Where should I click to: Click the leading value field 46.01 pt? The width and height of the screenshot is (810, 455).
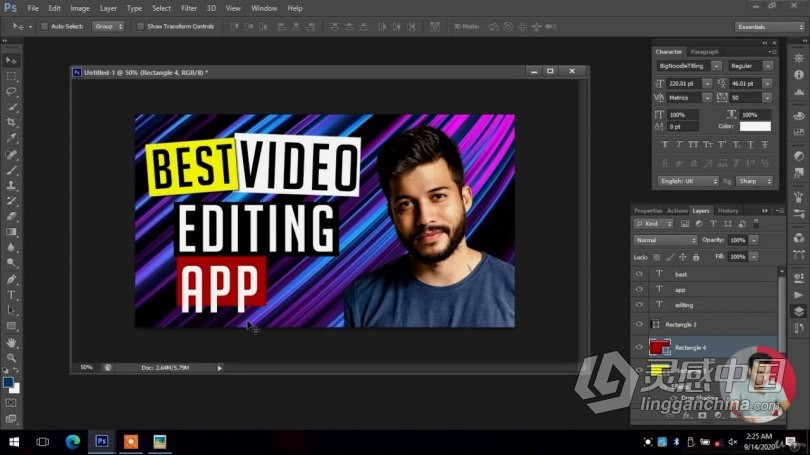[745, 84]
